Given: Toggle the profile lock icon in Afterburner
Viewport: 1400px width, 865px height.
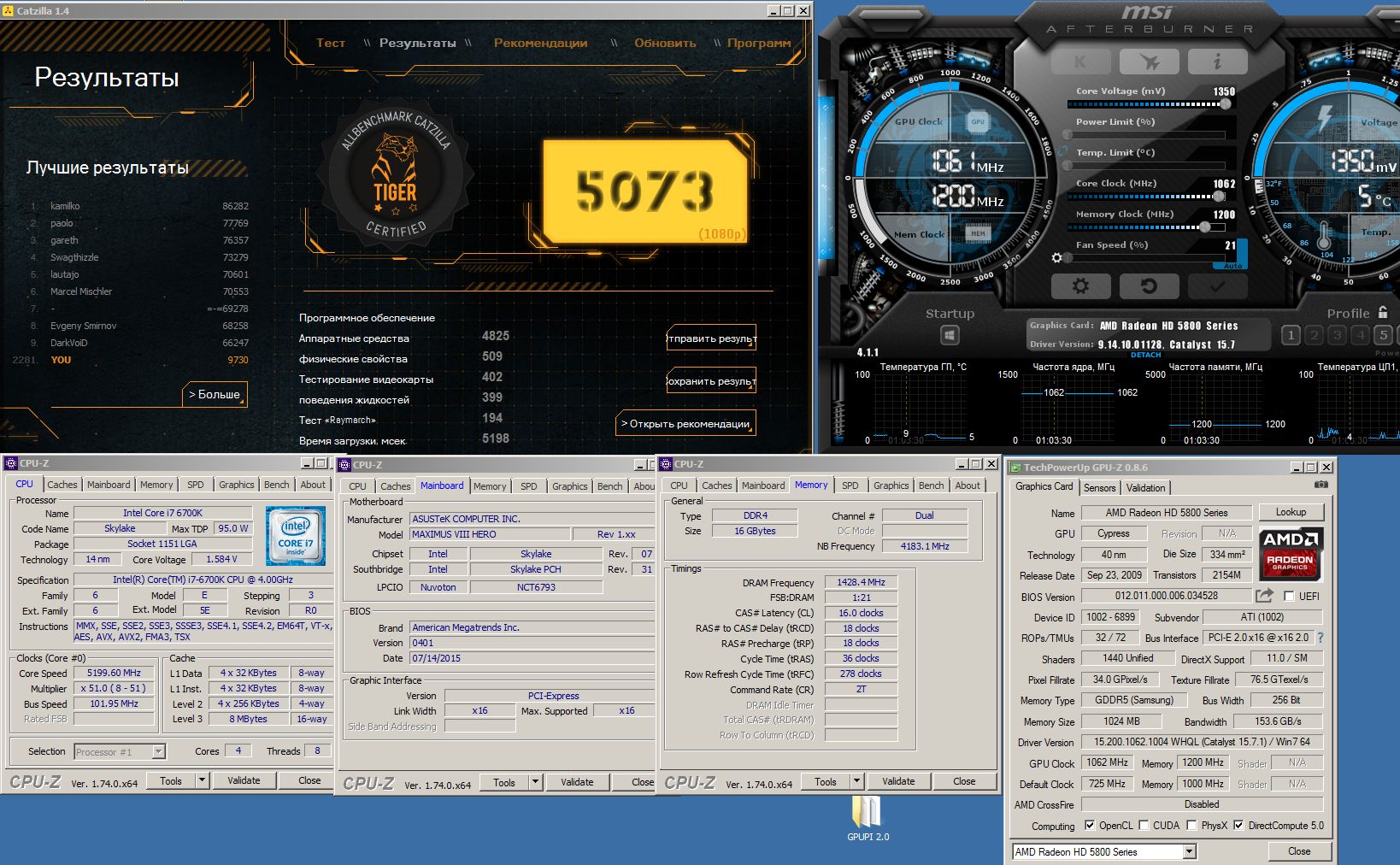Looking at the screenshot, I should coord(1383,312).
